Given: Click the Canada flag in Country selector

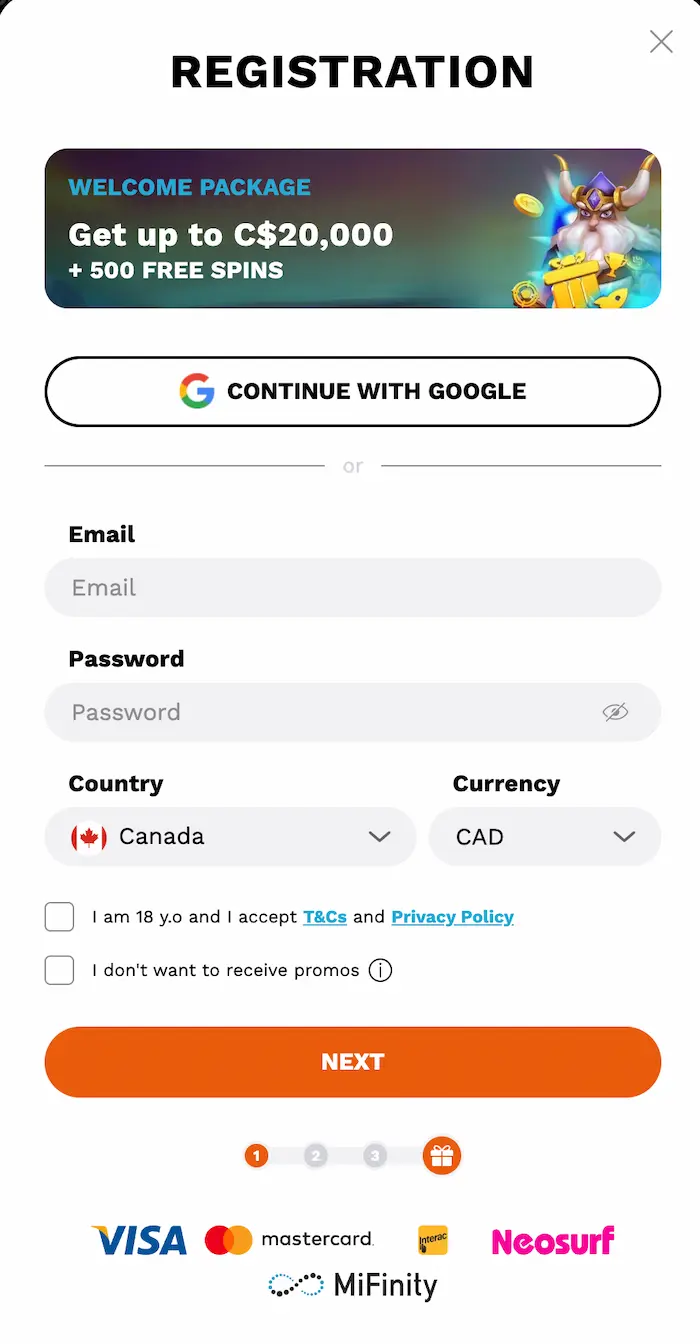Looking at the screenshot, I should coord(89,836).
